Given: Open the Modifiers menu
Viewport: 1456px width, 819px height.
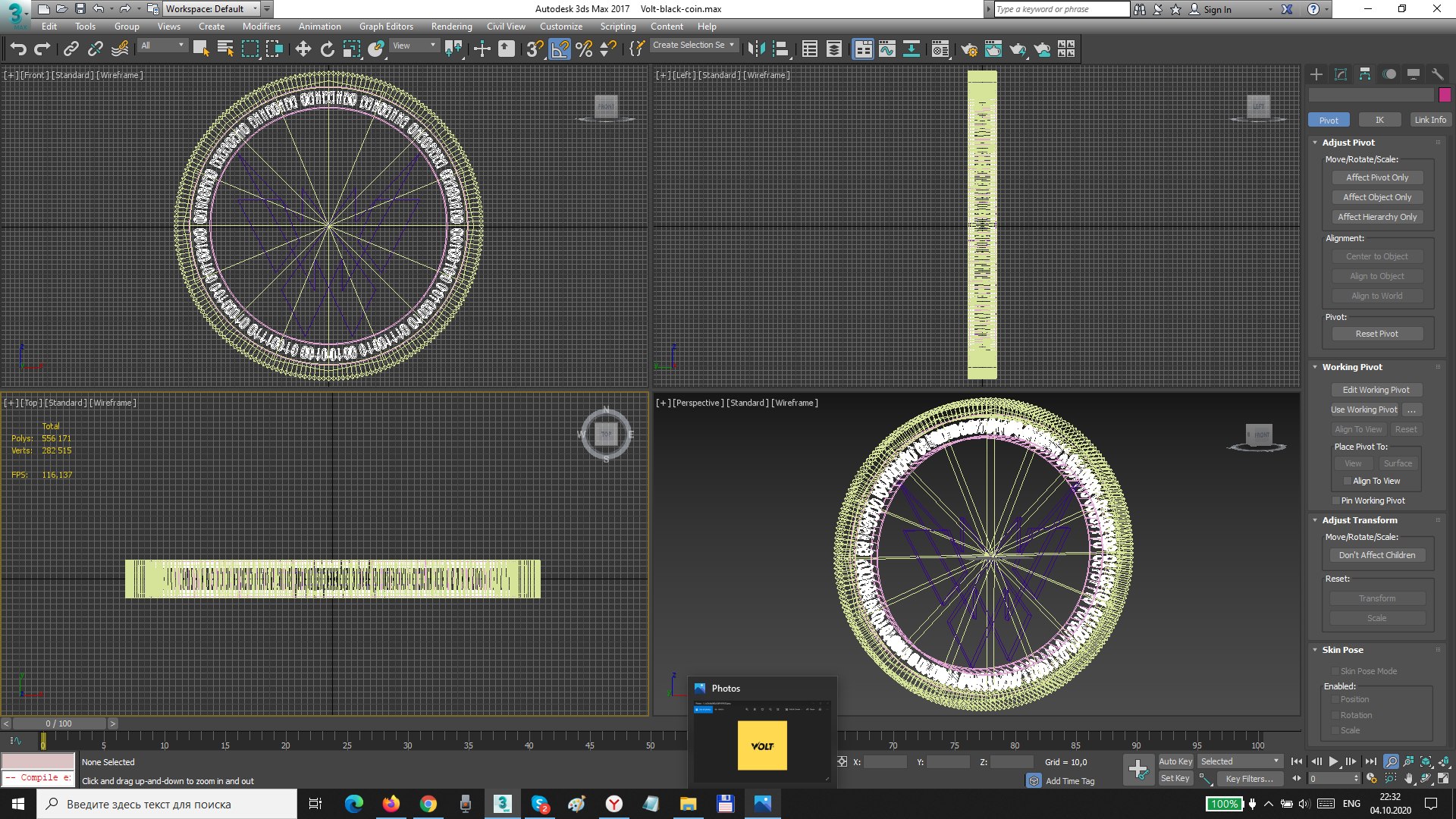Looking at the screenshot, I should (x=261, y=26).
